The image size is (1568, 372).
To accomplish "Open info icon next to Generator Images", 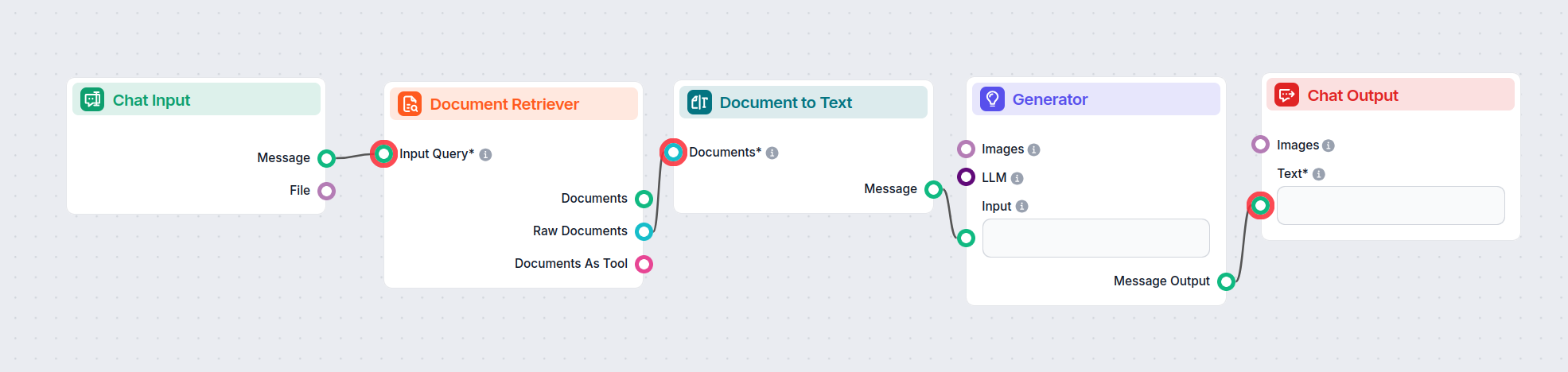I will pyautogui.click(x=1033, y=149).
